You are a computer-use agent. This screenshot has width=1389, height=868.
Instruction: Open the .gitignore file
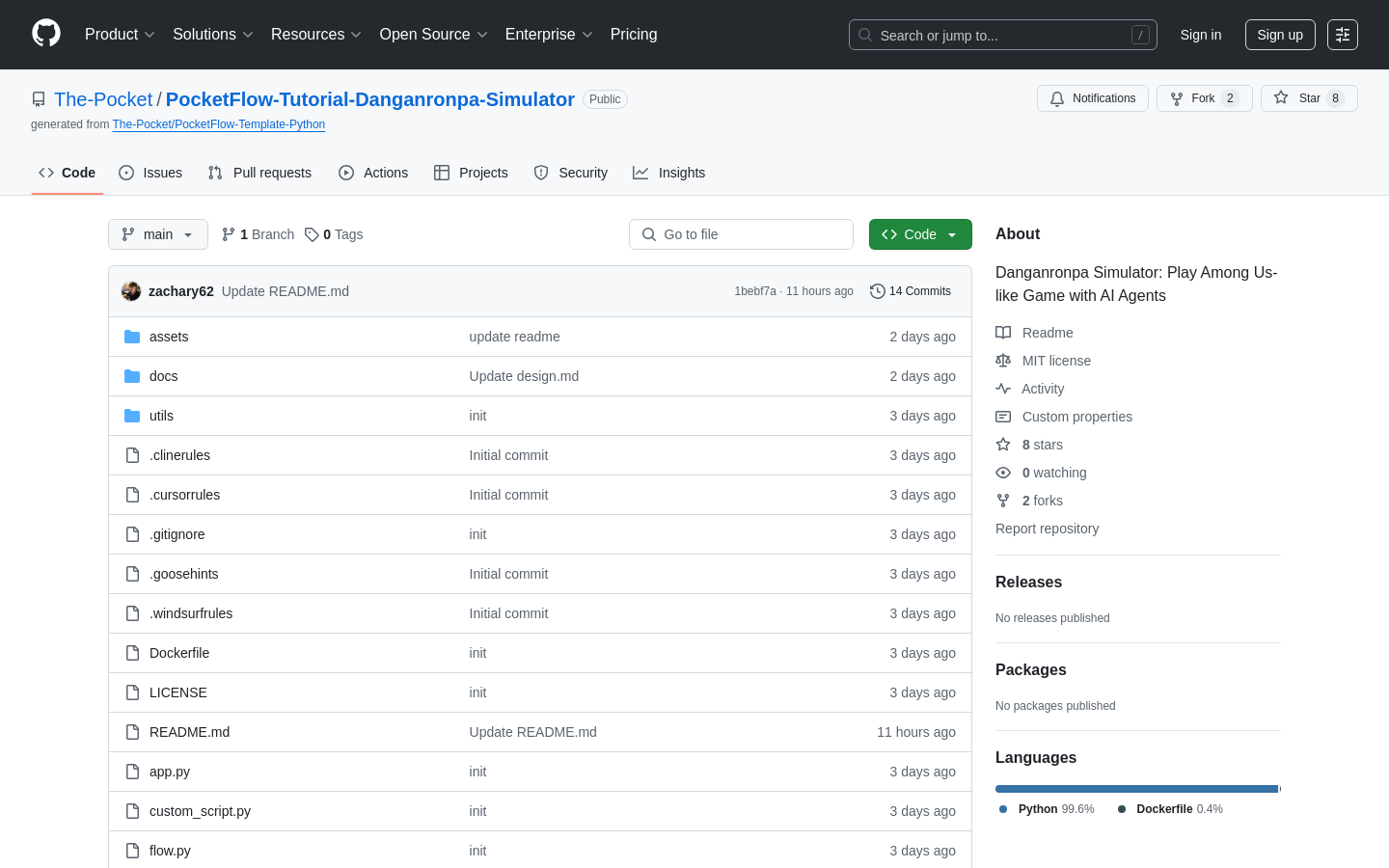click(177, 534)
